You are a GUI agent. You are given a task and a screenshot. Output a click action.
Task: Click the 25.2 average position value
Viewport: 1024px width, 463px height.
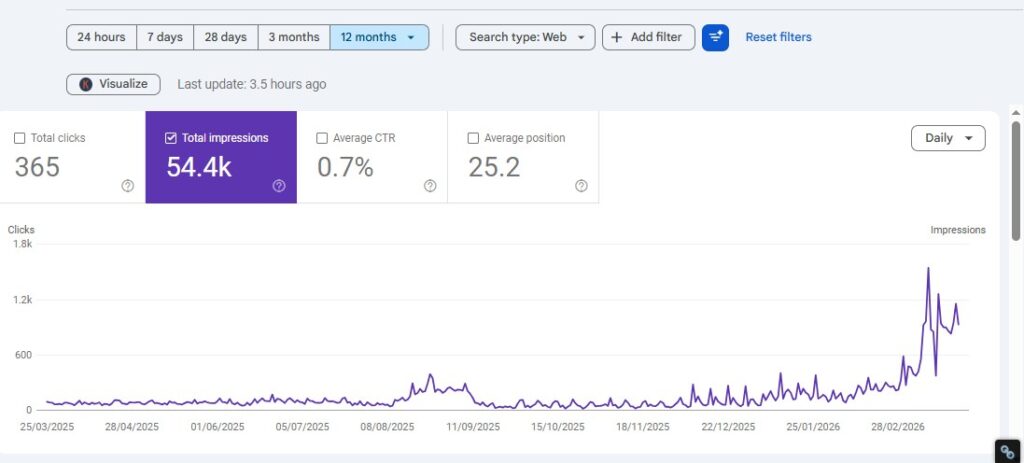point(494,167)
